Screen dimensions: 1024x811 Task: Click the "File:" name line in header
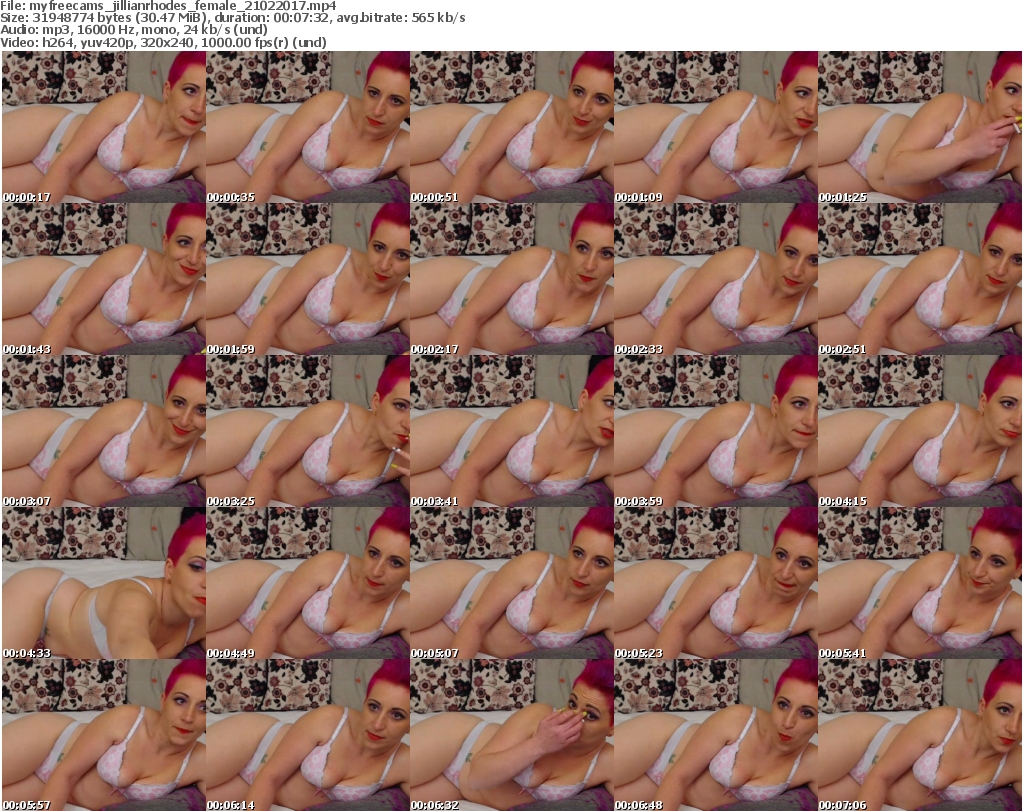[x=168, y=6]
